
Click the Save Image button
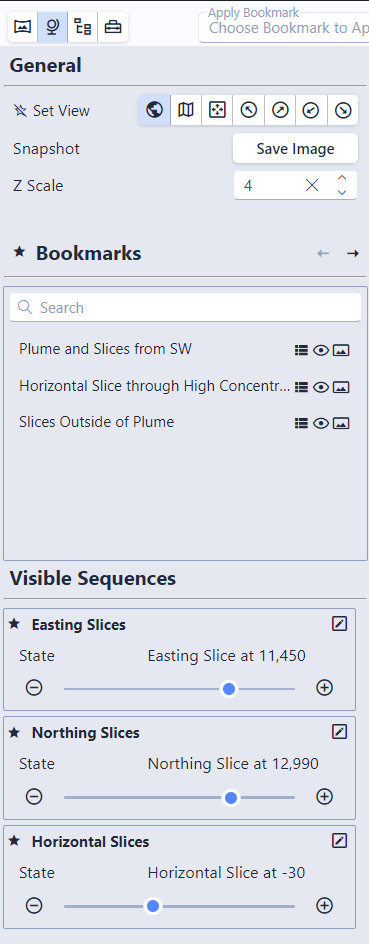(295, 149)
